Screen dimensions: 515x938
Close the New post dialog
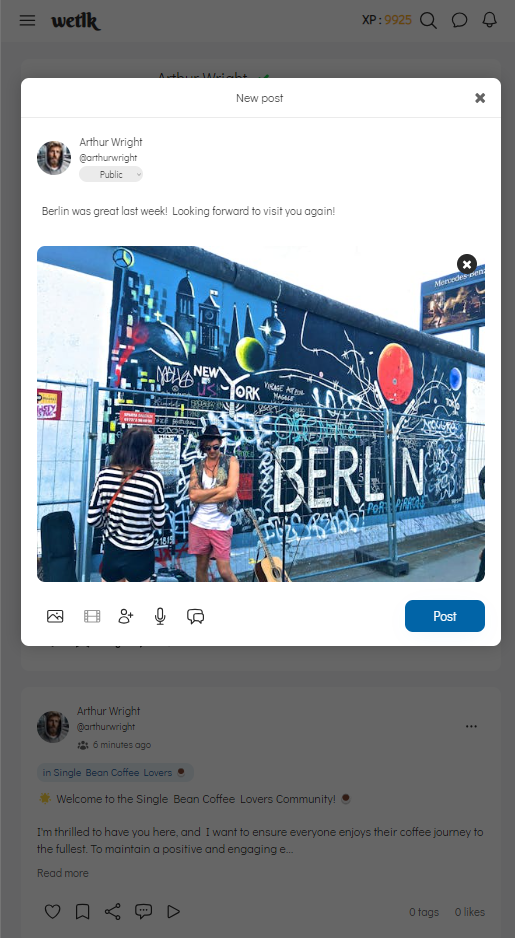[x=480, y=98]
